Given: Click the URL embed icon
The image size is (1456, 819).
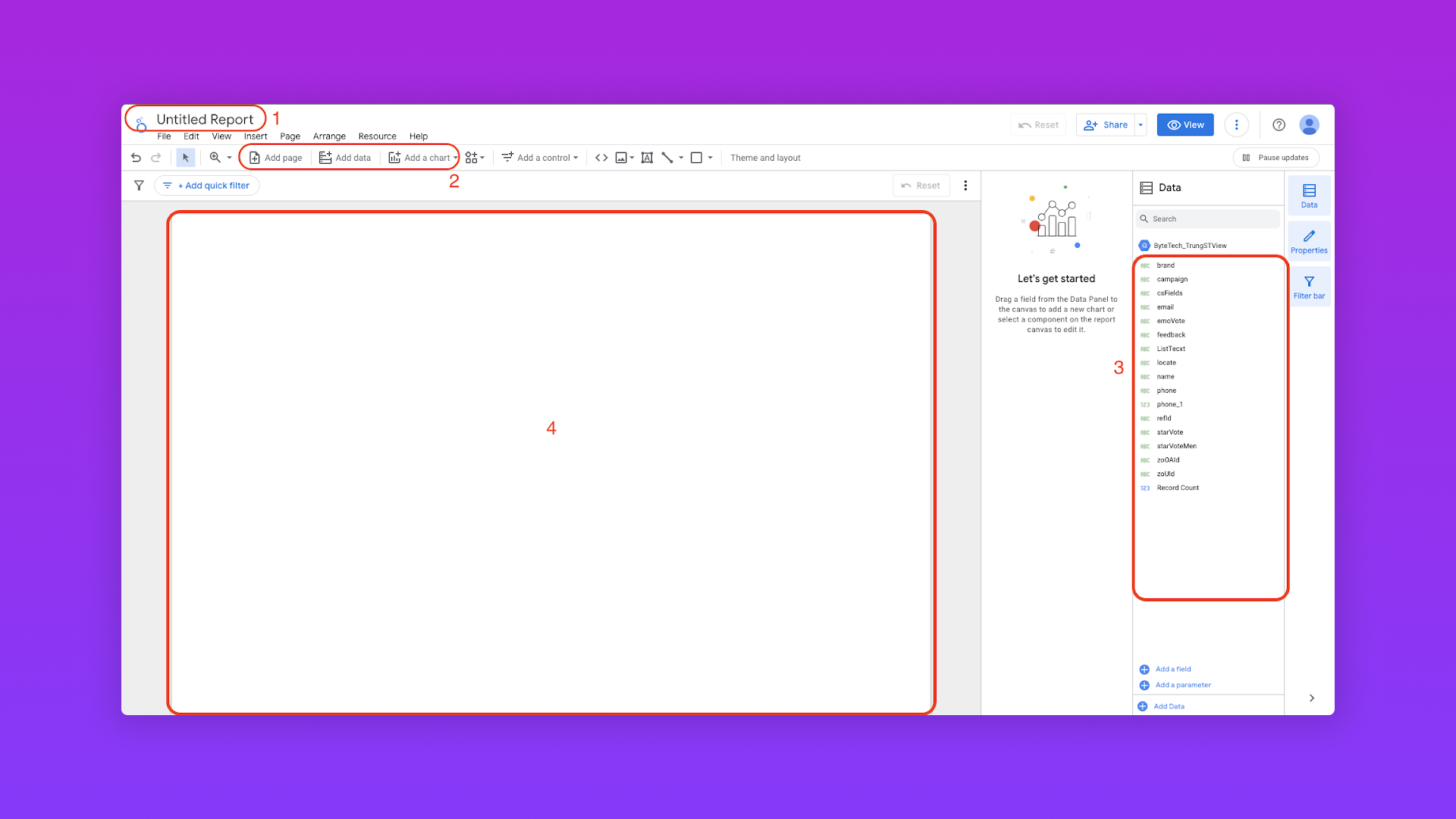Looking at the screenshot, I should 601,158.
